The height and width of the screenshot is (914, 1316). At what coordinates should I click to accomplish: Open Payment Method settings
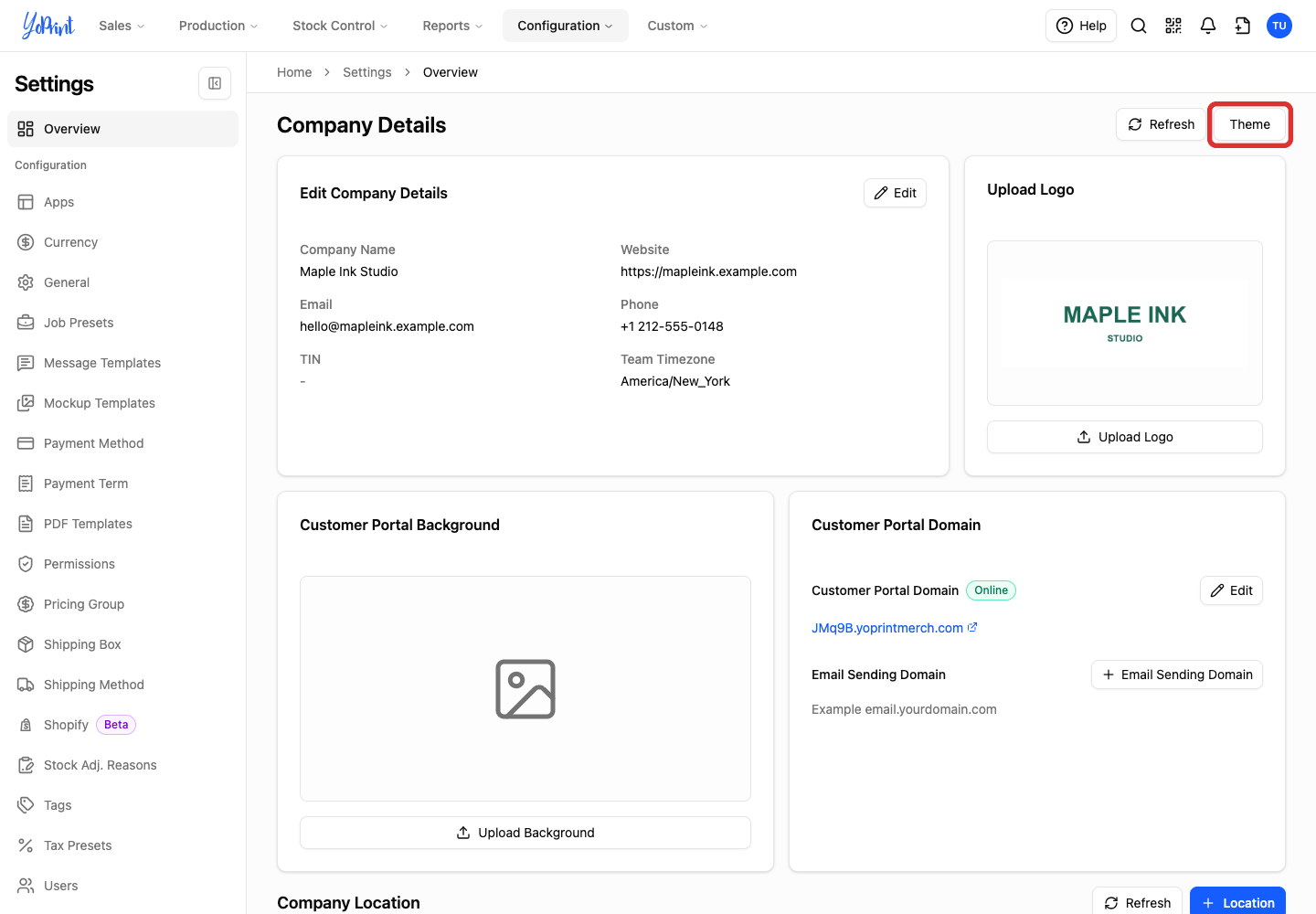click(x=122, y=443)
